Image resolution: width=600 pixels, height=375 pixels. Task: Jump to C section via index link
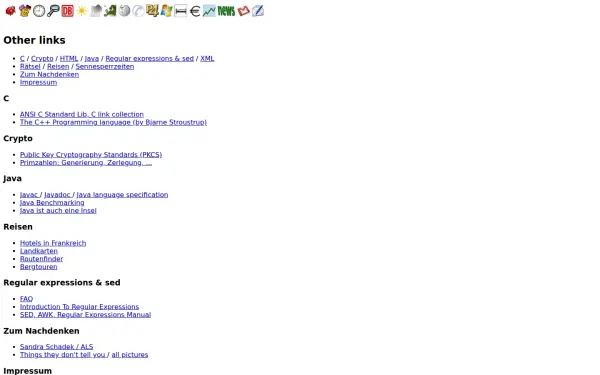22,59
